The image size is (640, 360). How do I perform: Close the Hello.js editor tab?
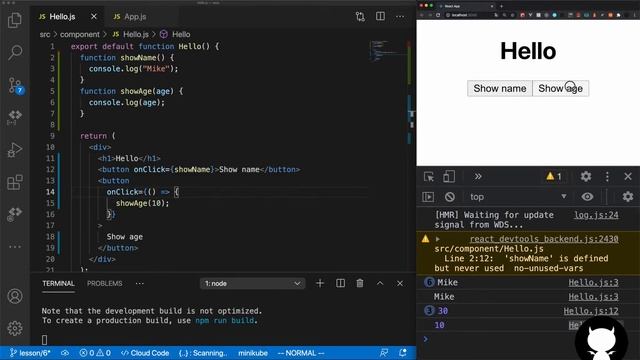[x=94, y=16]
